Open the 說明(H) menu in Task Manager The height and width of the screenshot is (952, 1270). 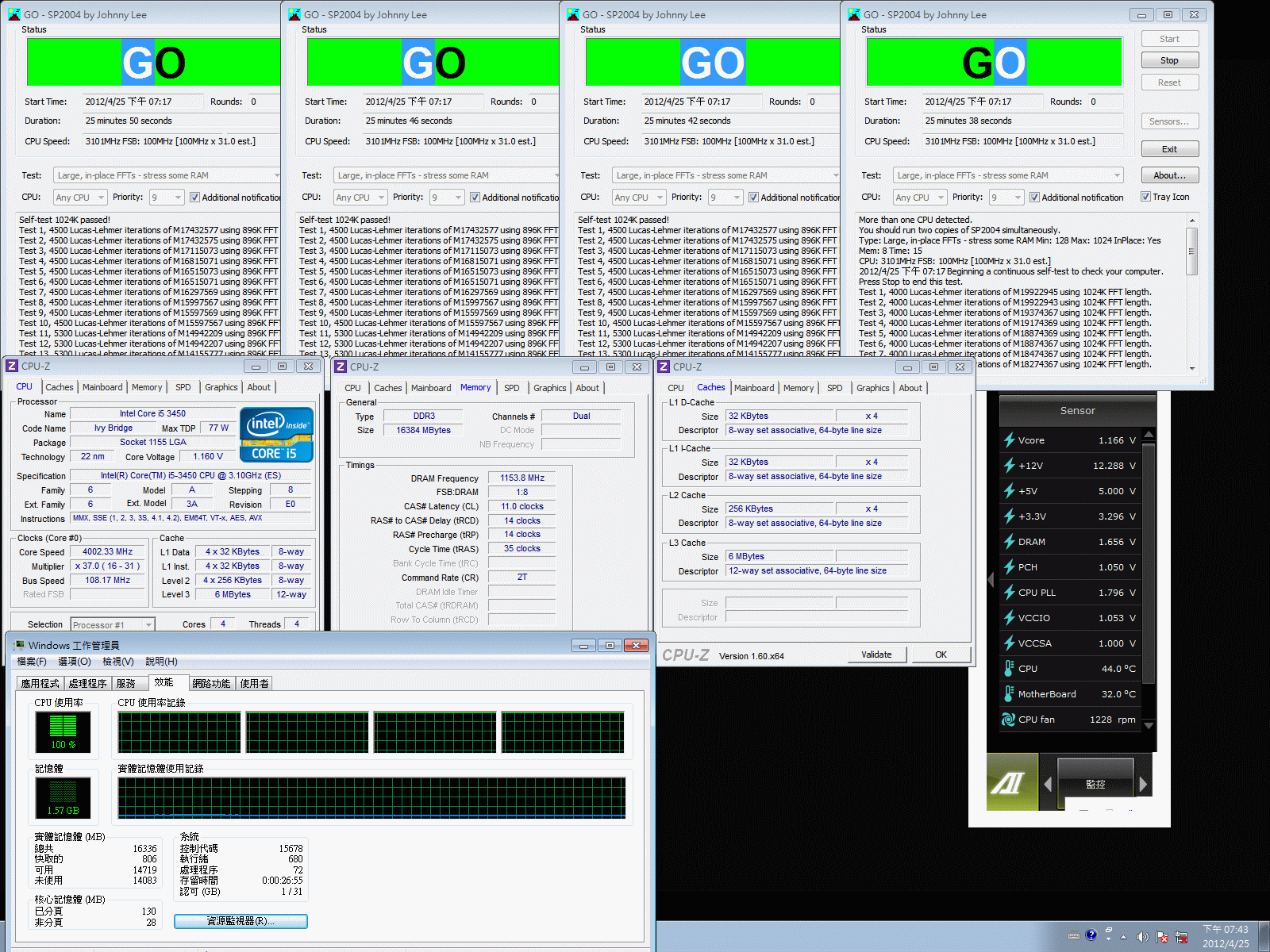(x=161, y=662)
